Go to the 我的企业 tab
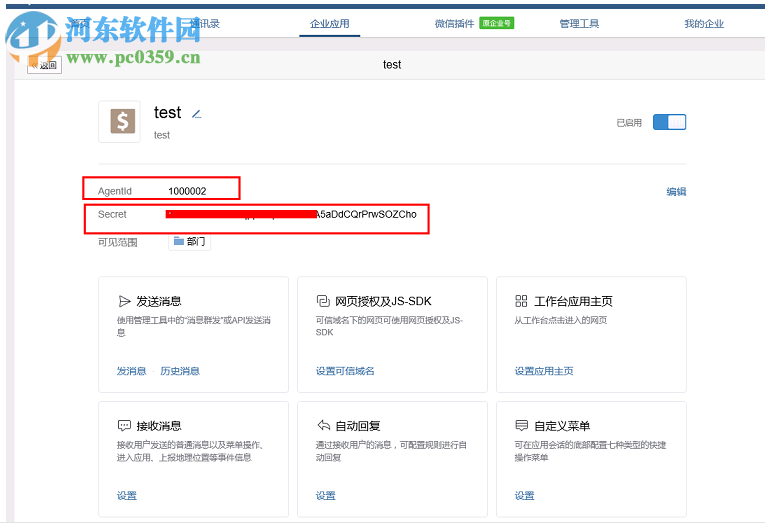The height and width of the screenshot is (523, 765). (704, 23)
